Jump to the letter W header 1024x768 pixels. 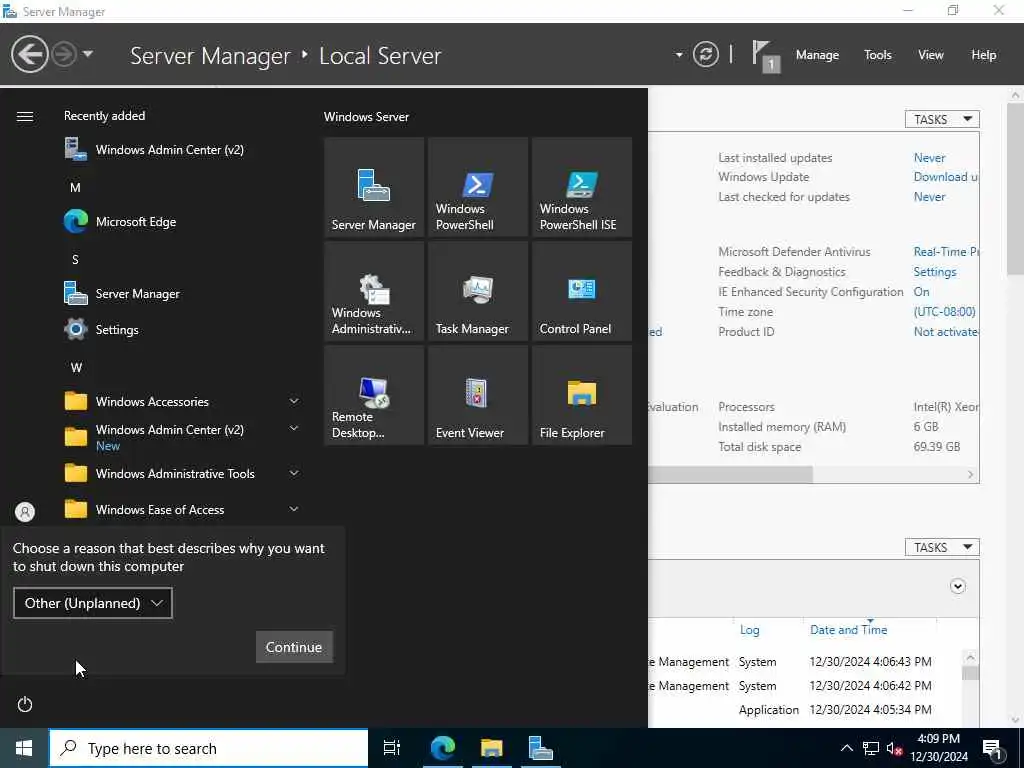76,367
